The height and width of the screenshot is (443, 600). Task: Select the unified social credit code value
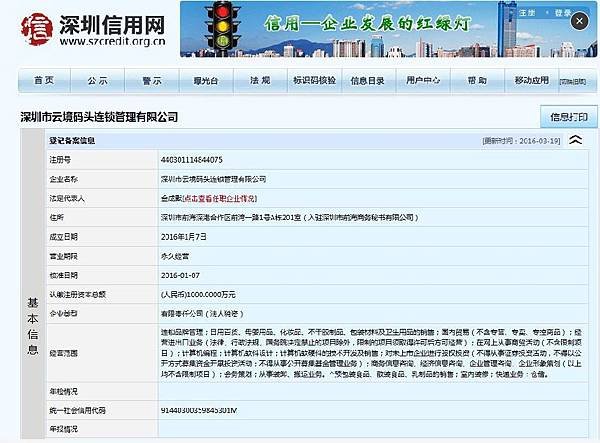pyautogui.click(x=199, y=410)
